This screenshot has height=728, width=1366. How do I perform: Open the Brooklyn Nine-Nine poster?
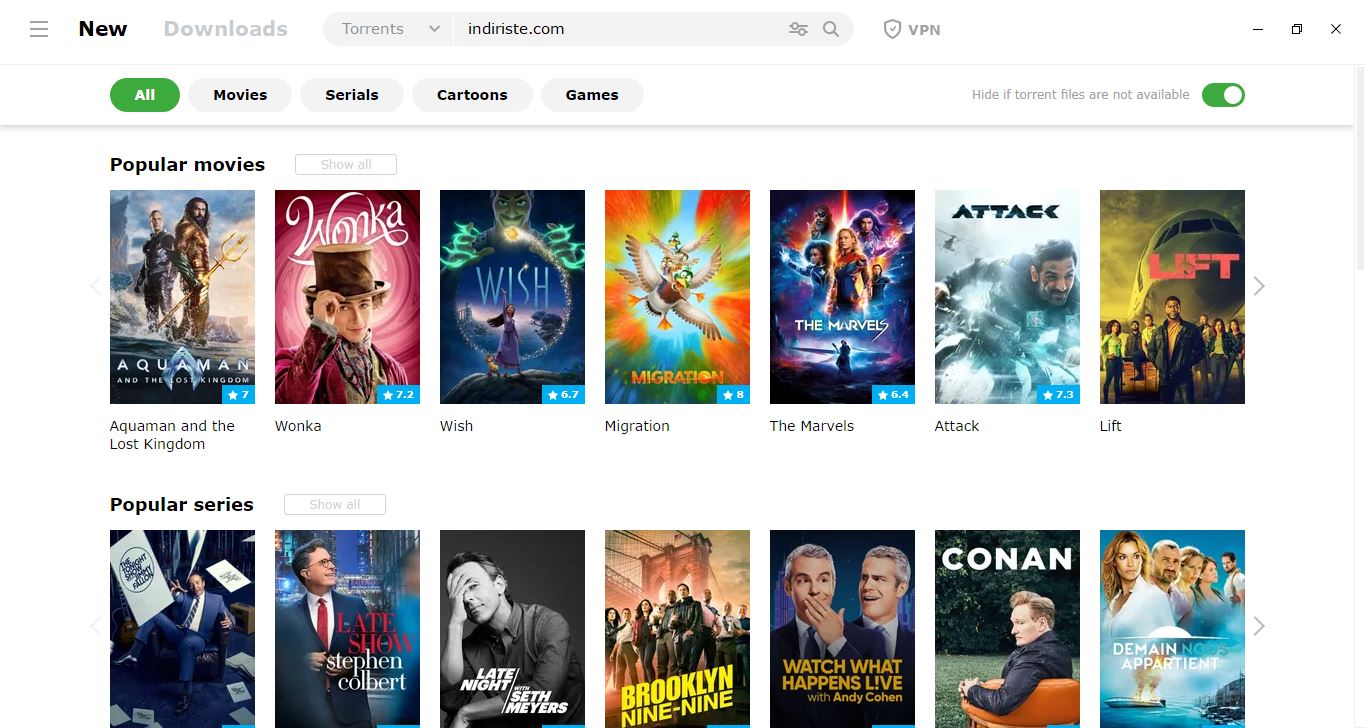(x=677, y=629)
